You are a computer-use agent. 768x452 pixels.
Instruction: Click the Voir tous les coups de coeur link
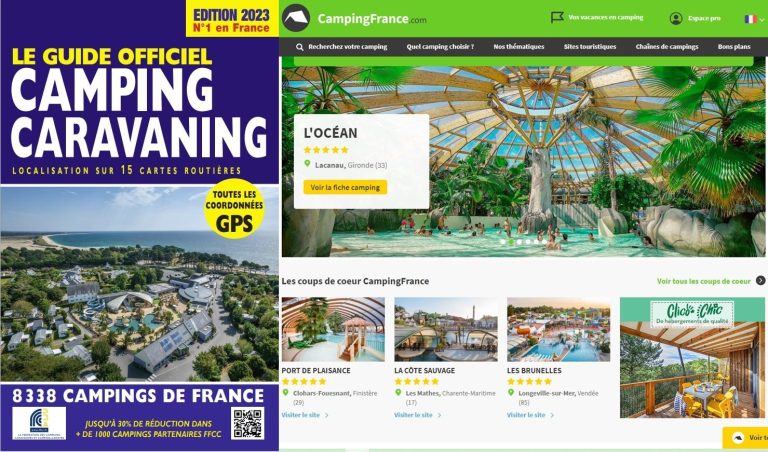click(x=703, y=281)
